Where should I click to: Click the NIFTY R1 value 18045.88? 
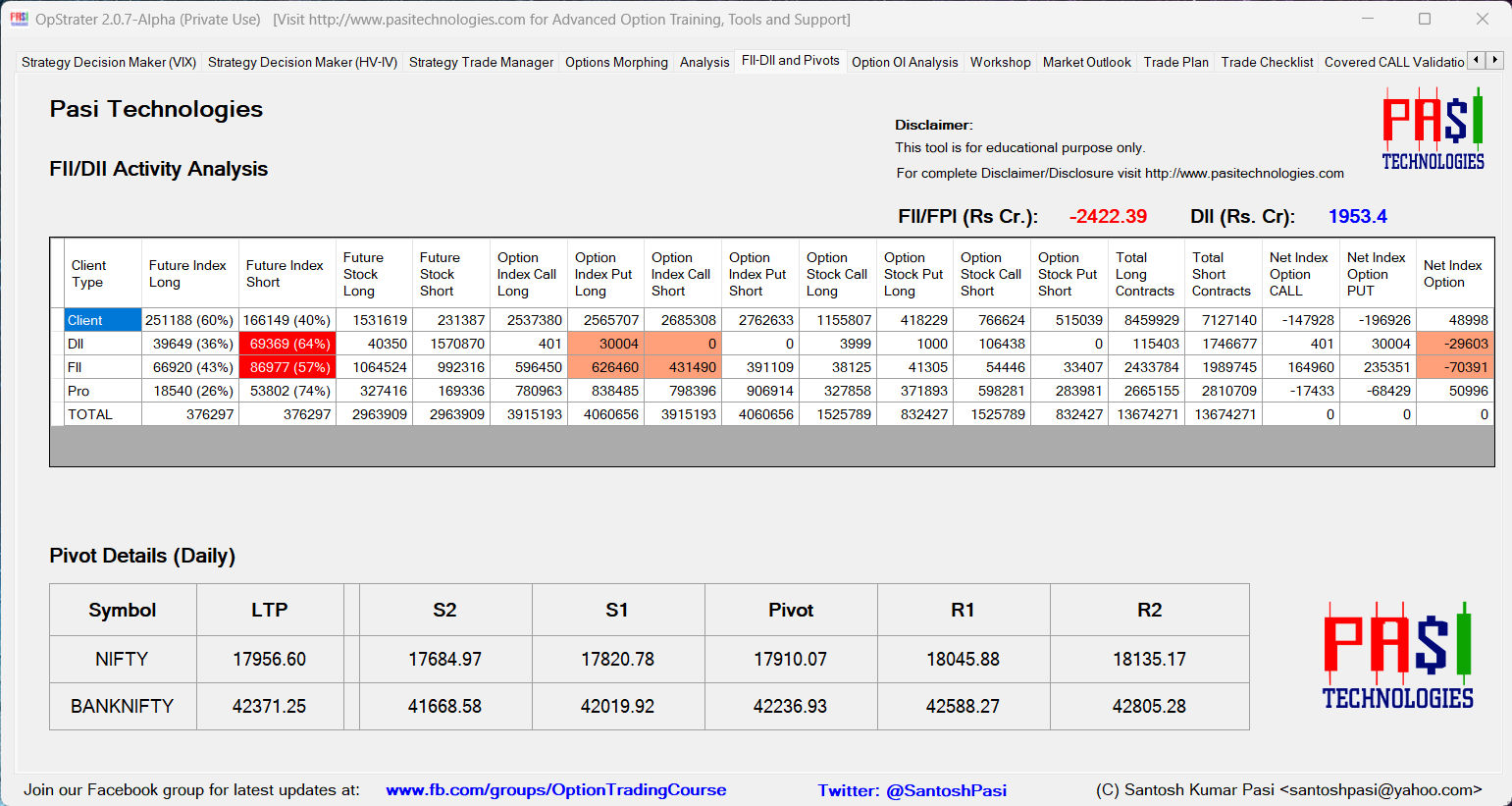(x=964, y=659)
